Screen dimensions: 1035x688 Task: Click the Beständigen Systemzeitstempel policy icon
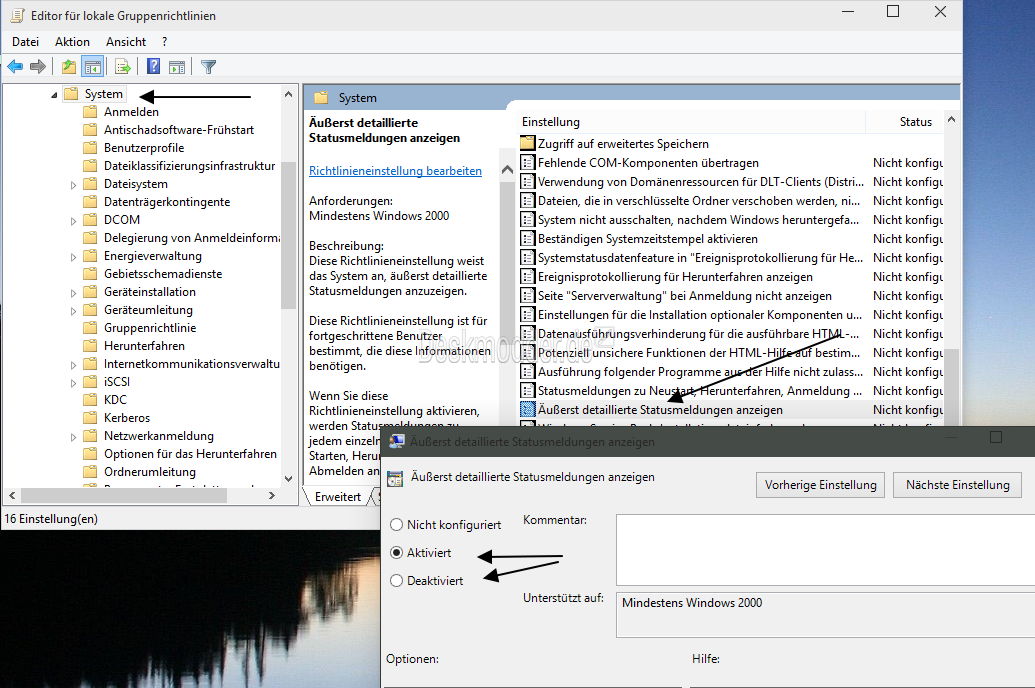(527, 238)
